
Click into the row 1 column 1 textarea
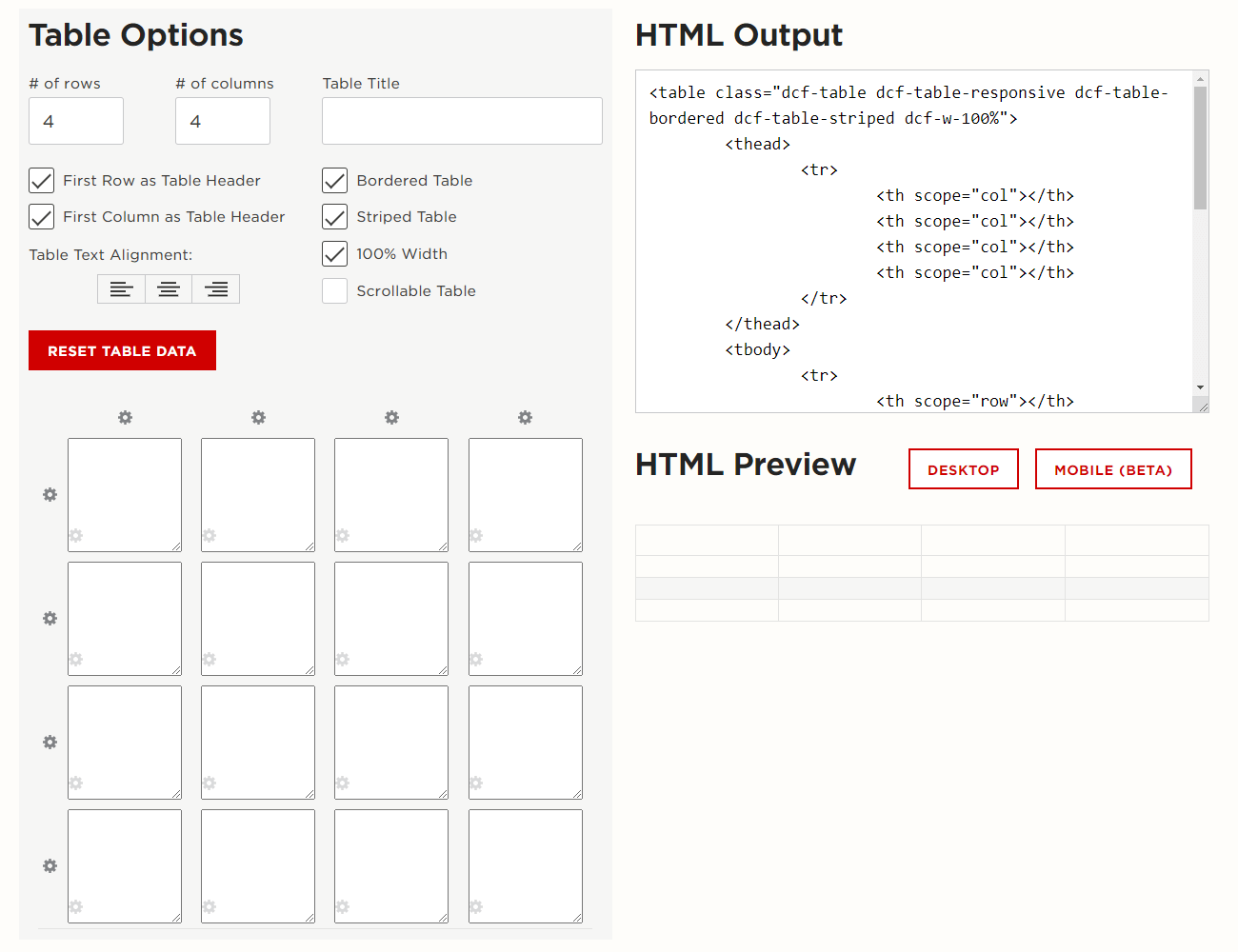pyautogui.click(x=125, y=495)
